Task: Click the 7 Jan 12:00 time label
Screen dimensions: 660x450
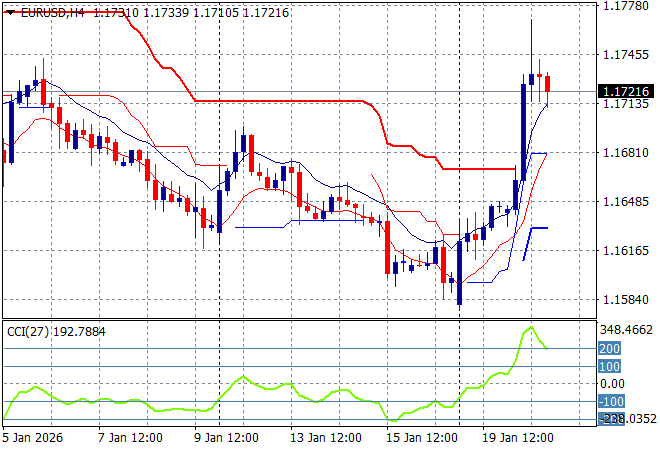Action: 130,438
